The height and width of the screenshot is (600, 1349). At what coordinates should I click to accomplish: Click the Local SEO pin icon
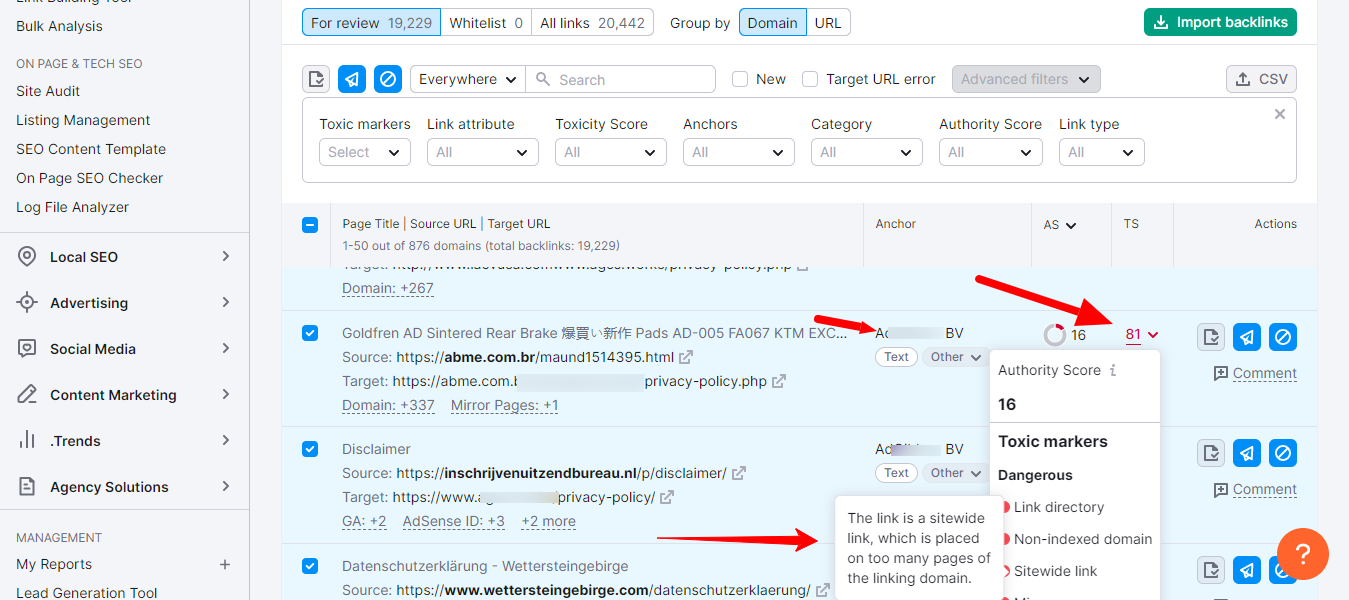click(28, 257)
